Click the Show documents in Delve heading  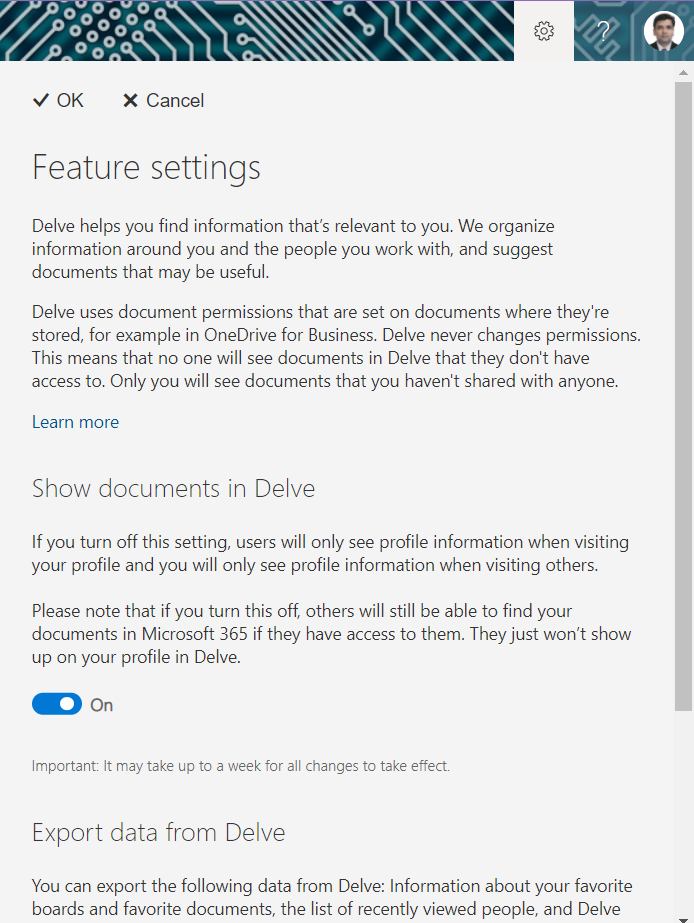173,489
